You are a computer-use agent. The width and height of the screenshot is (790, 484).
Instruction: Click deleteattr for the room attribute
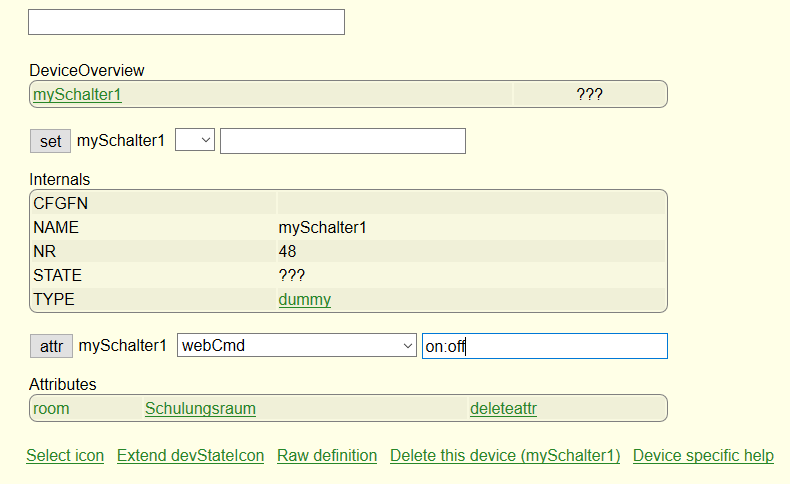click(503, 408)
